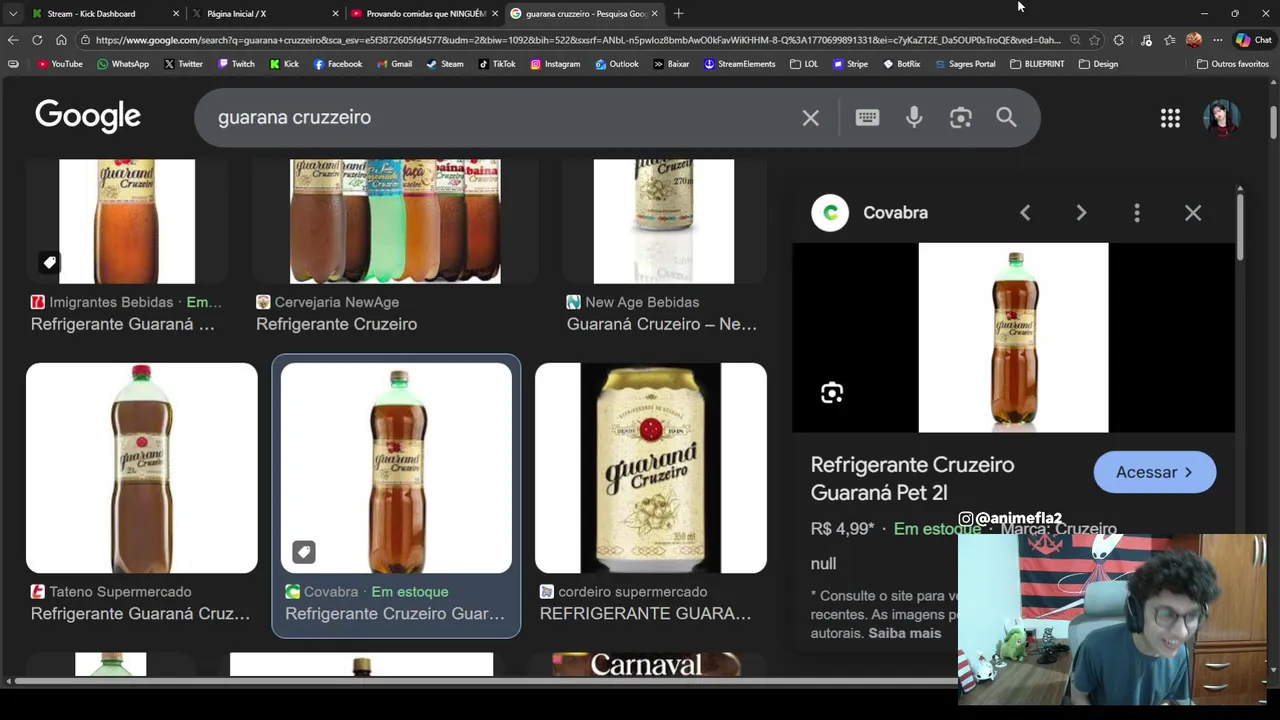
Task: Open Refrigerante Cruzeiro result title
Action: [x=336, y=324]
